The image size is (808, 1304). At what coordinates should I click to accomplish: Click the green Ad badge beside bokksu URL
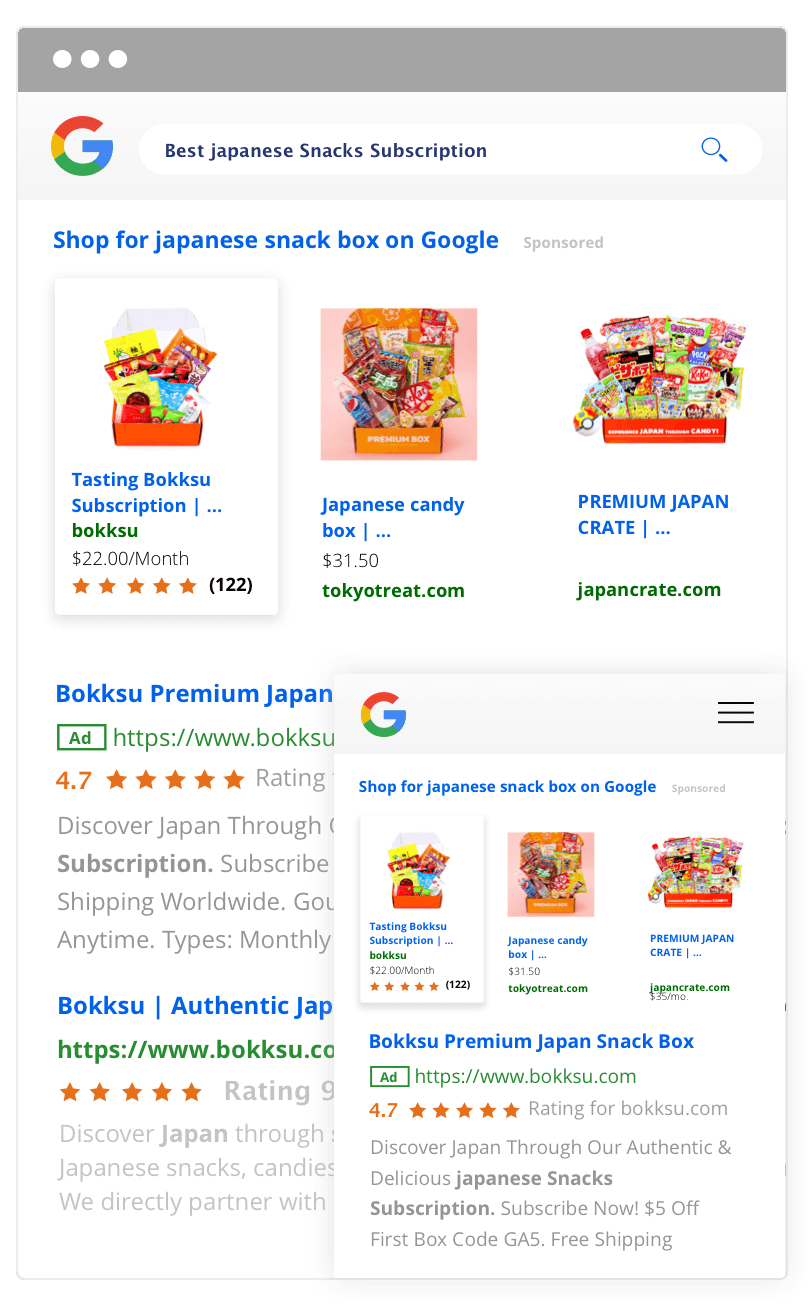point(81,738)
